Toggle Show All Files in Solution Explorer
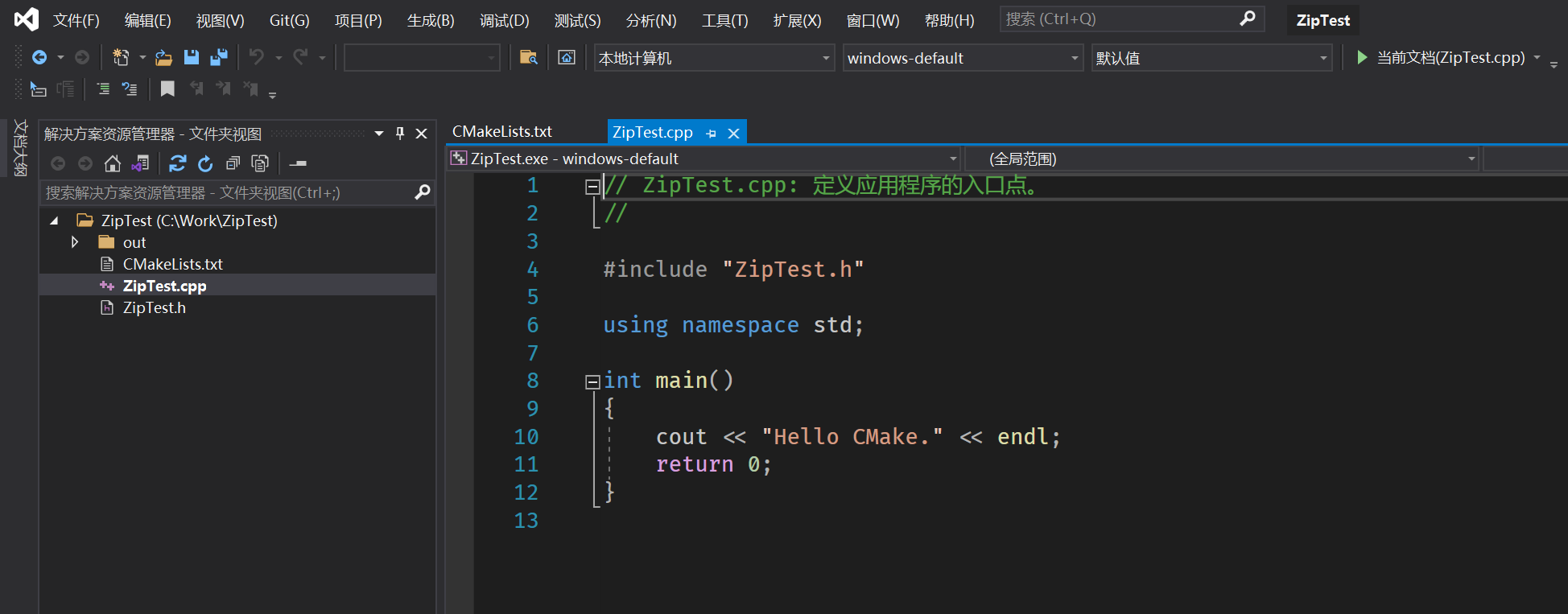Screen dimensions: 1568x614 (260, 164)
